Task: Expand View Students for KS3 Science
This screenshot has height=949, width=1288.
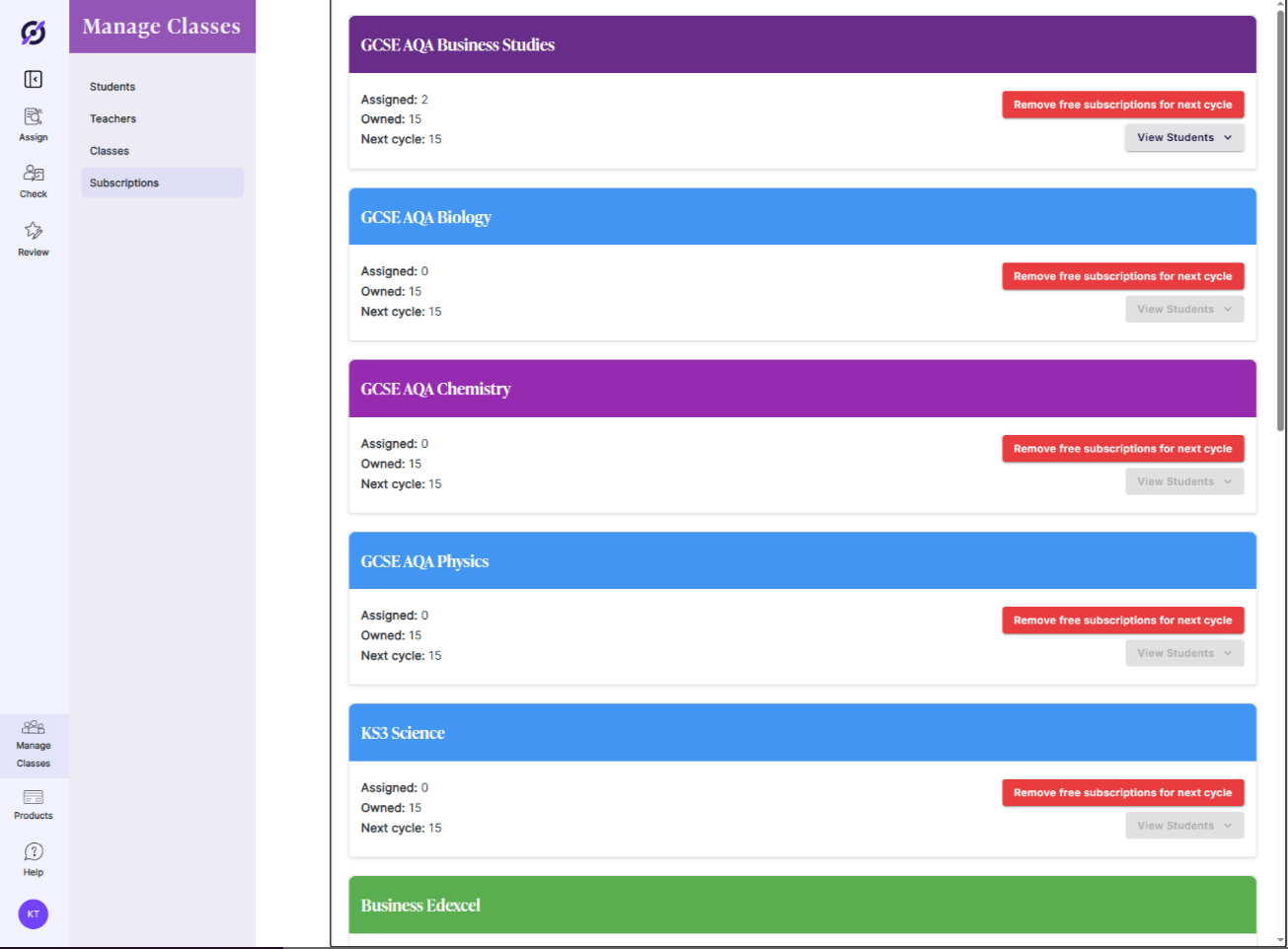Action: [1184, 826]
